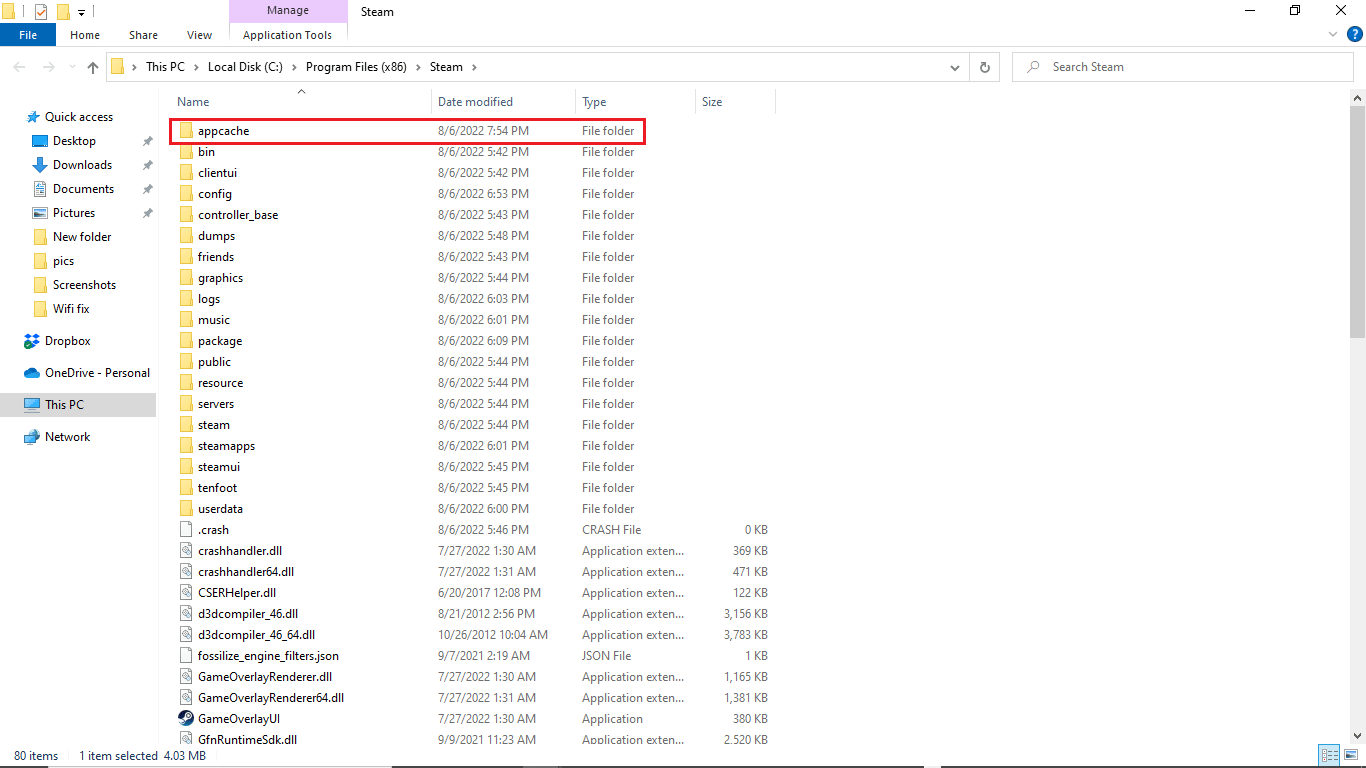The width and height of the screenshot is (1366, 768).
Task: Click the dumps folder name
Action: [x=216, y=236]
